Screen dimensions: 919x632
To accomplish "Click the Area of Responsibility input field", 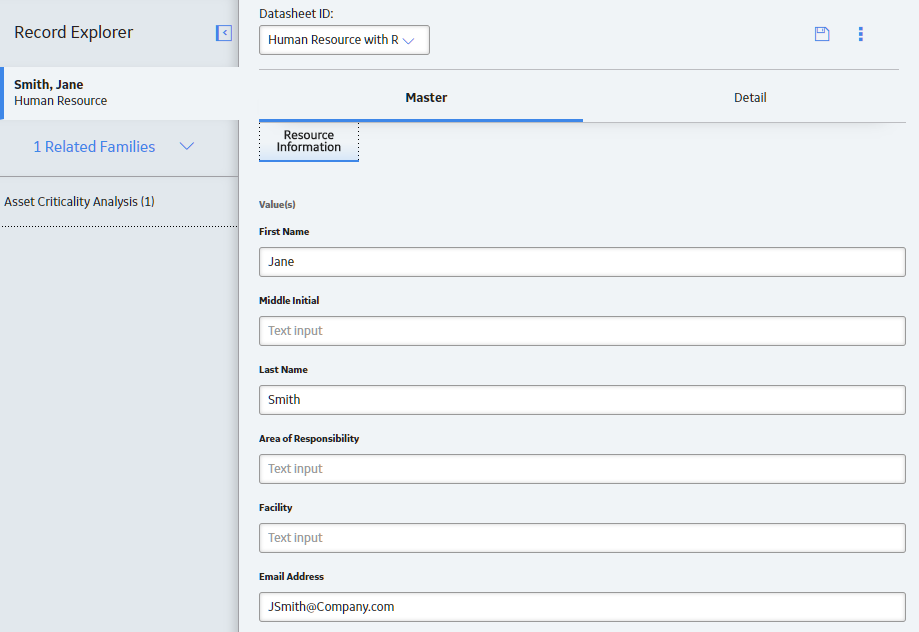I will click(582, 469).
